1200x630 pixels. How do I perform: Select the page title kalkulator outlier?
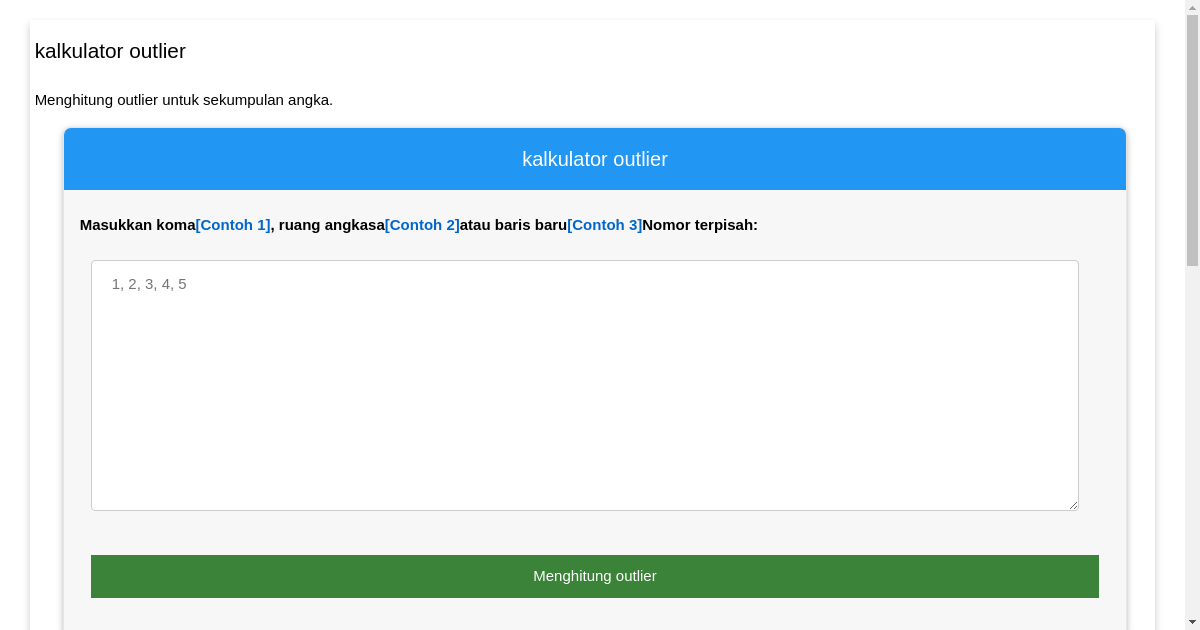tap(110, 51)
